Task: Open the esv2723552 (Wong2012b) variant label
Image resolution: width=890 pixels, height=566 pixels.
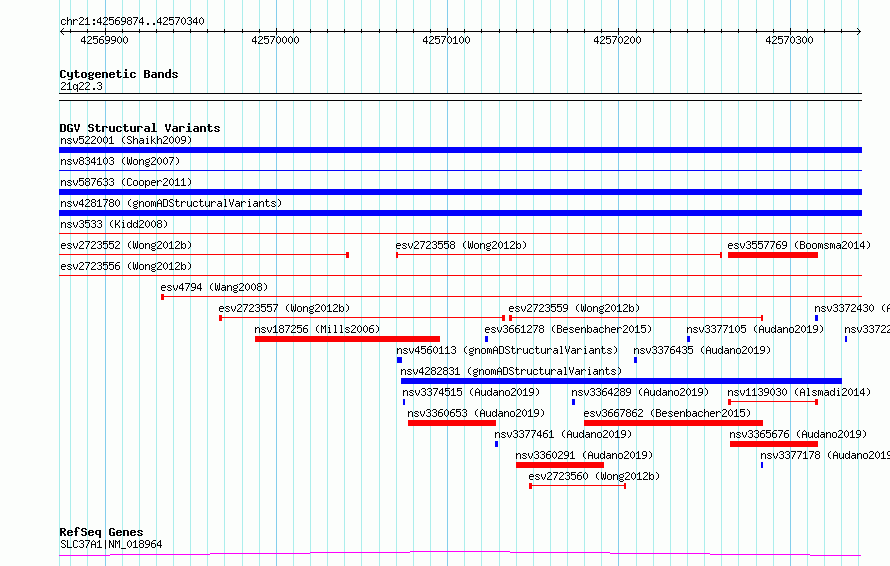Action: pos(126,245)
